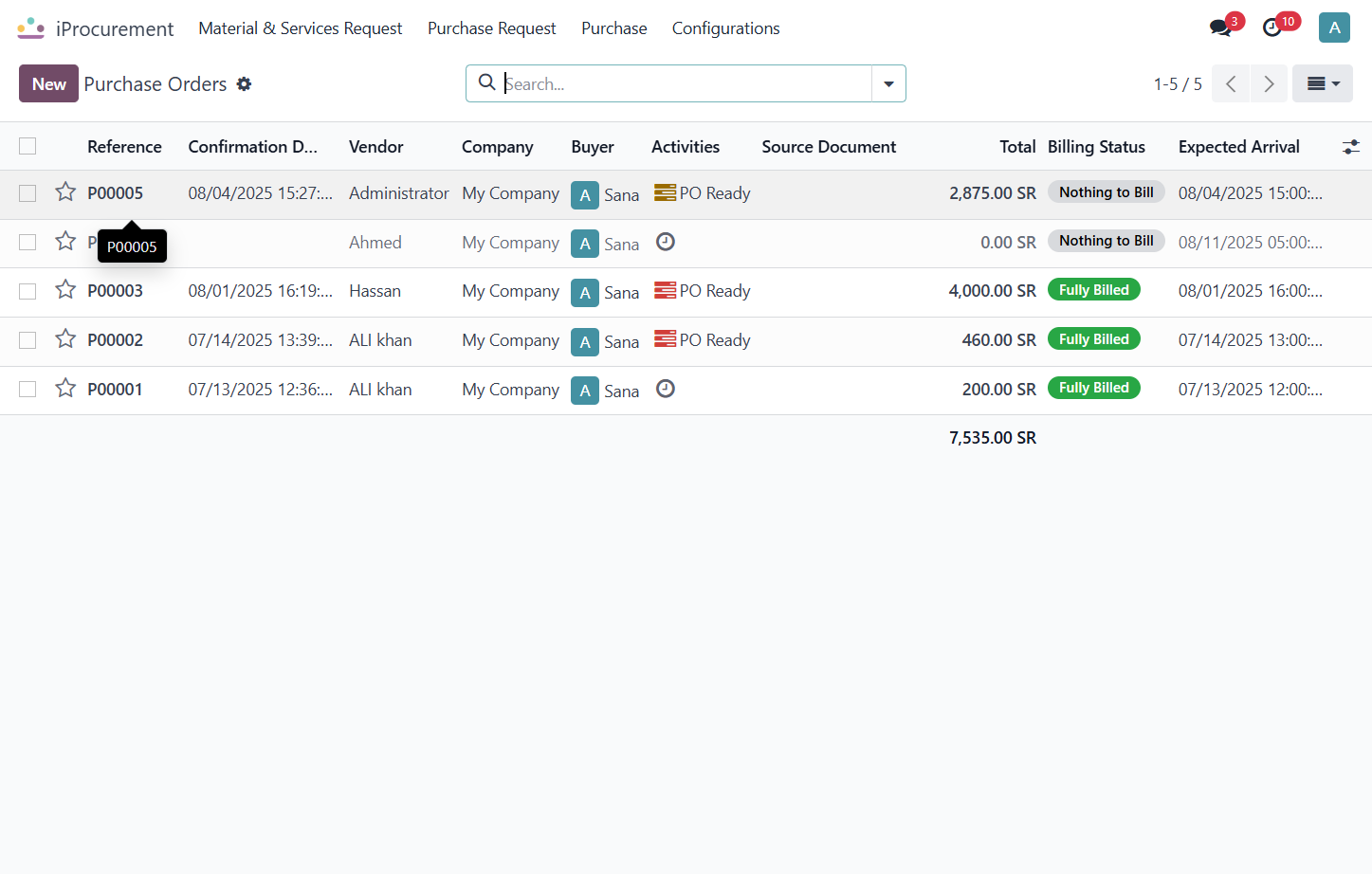Open the Purchase Orders gear settings
Image resolution: width=1372 pixels, height=874 pixels.
[x=244, y=84]
